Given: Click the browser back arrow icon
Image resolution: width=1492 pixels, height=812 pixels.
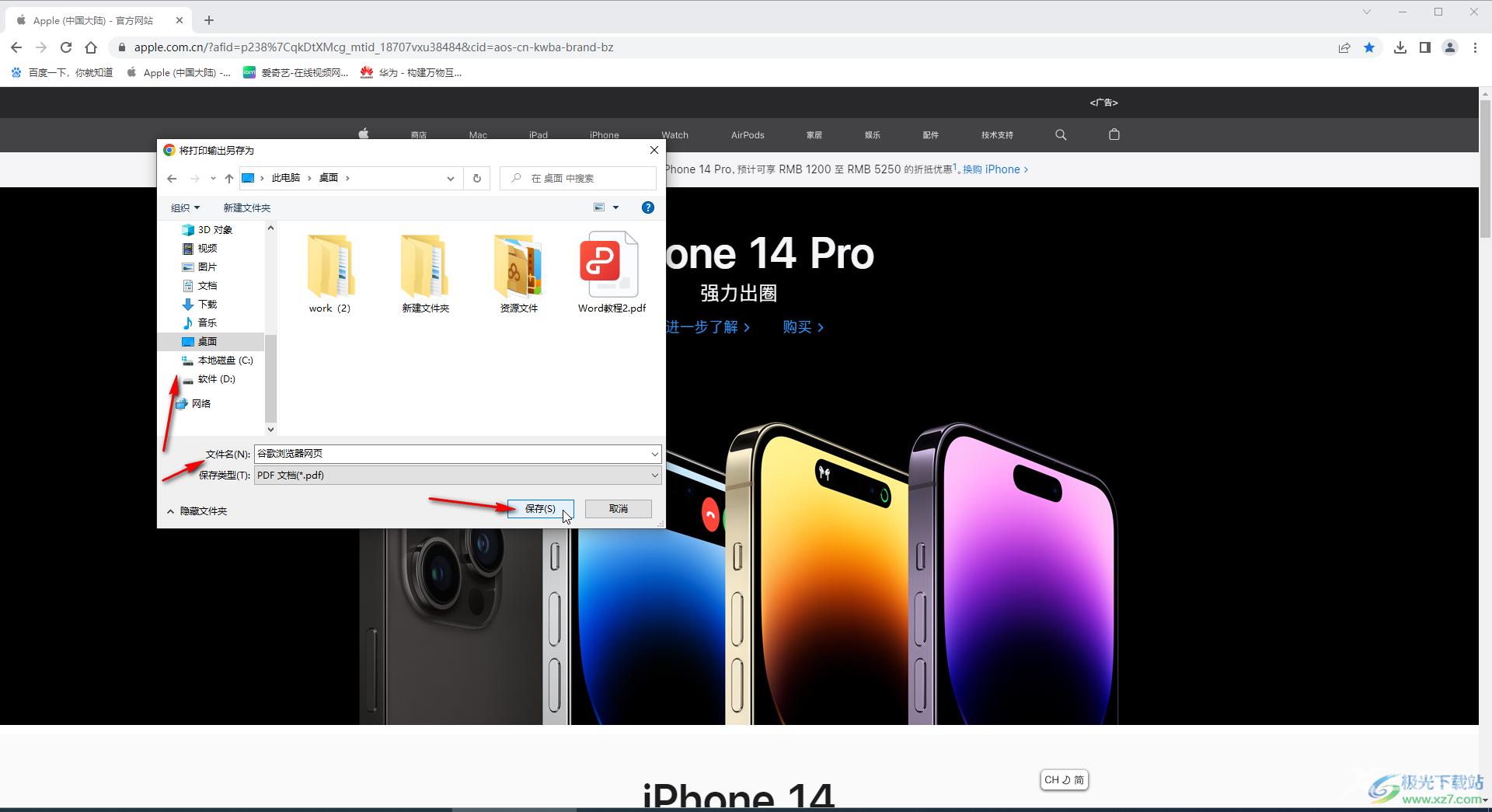Looking at the screenshot, I should point(16,47).
